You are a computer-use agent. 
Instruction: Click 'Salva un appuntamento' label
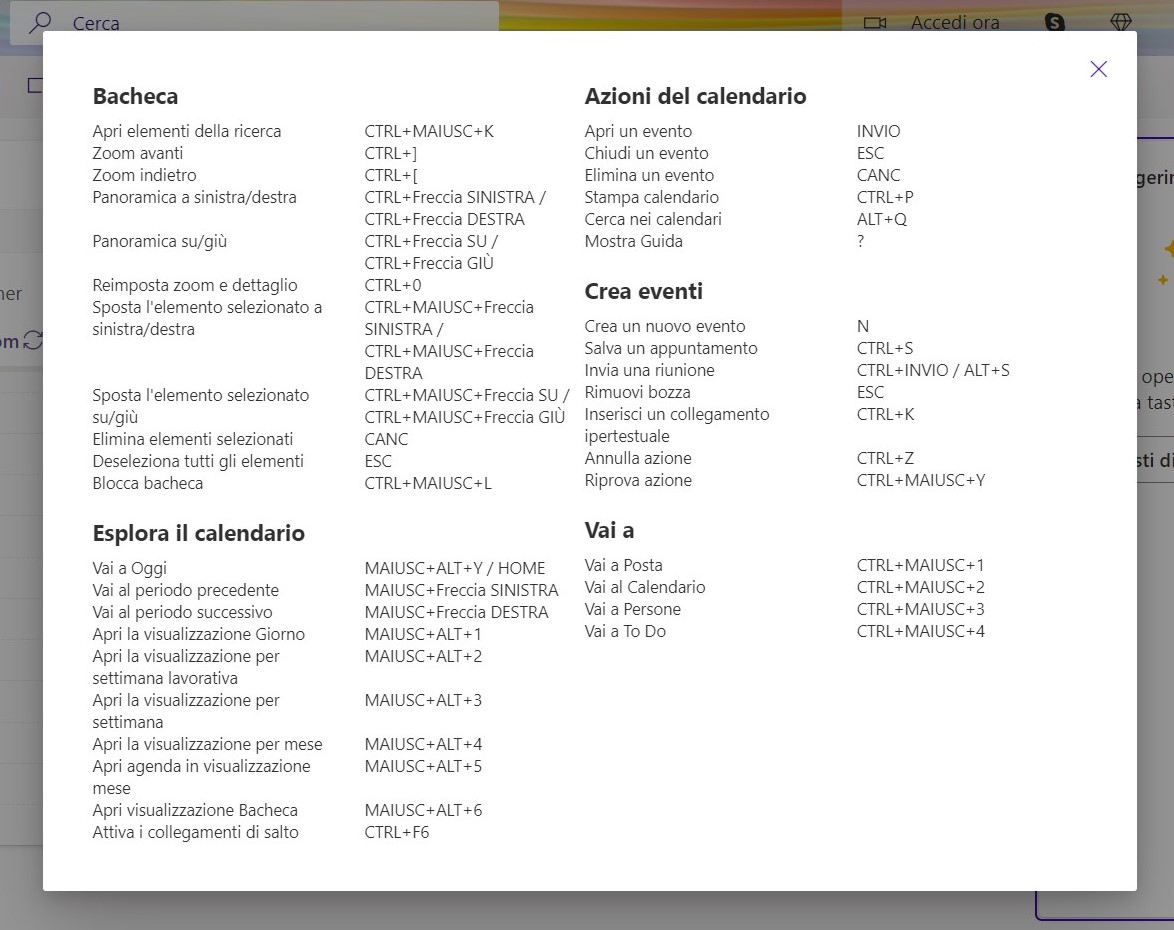tap(671, 348)
